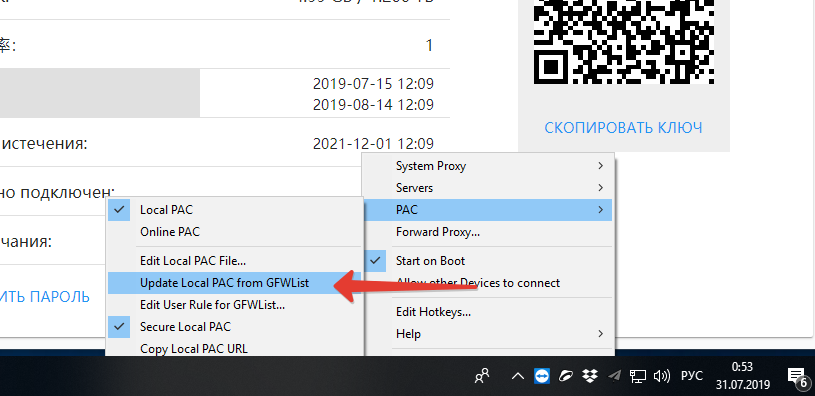Switch the РУС input language indicator
Image resolution: width=815 pixels, height=396 pixels.
691,376
